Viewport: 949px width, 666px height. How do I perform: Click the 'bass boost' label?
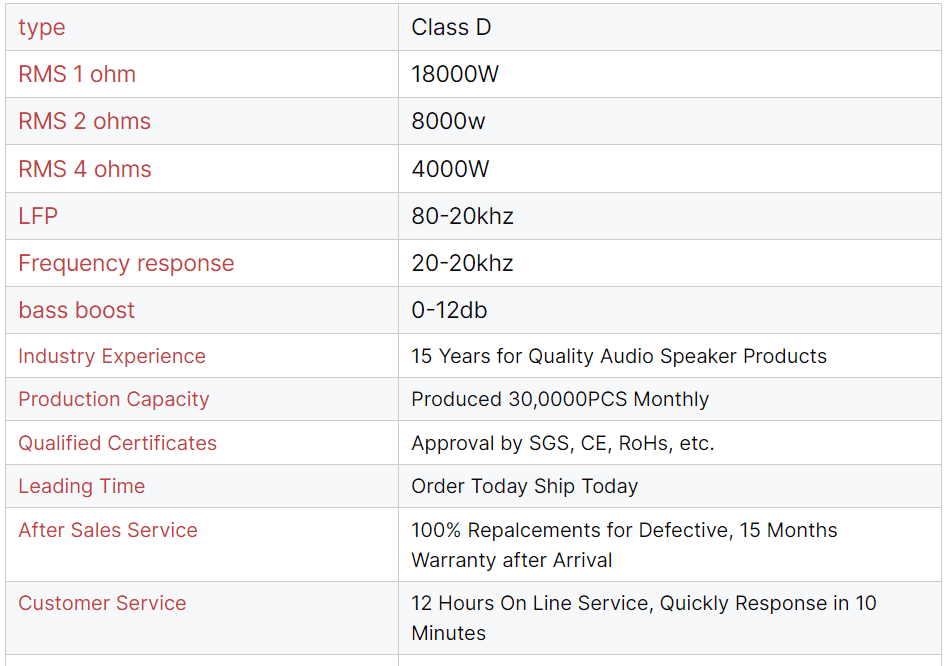77,310
